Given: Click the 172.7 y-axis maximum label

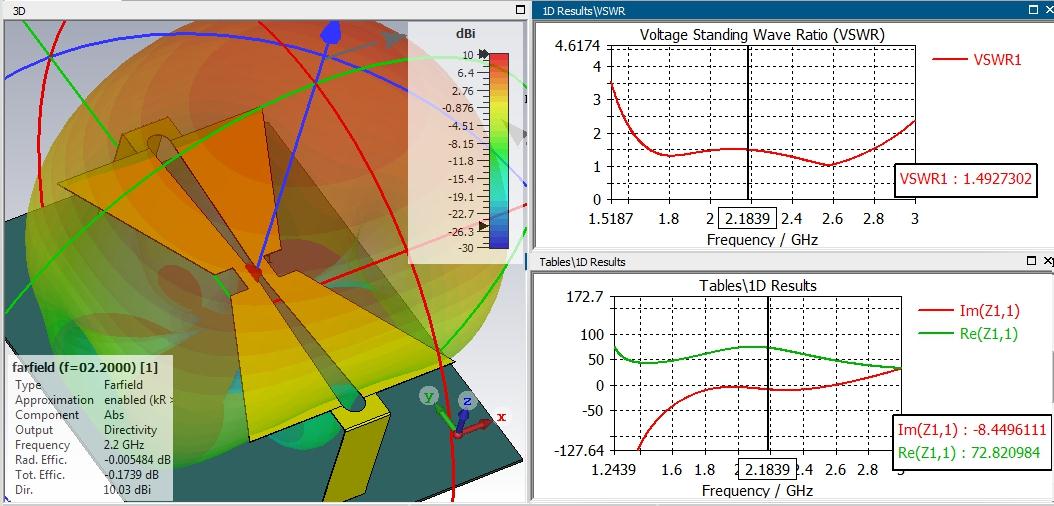Looking at the screenshot, I should (585, 296).
